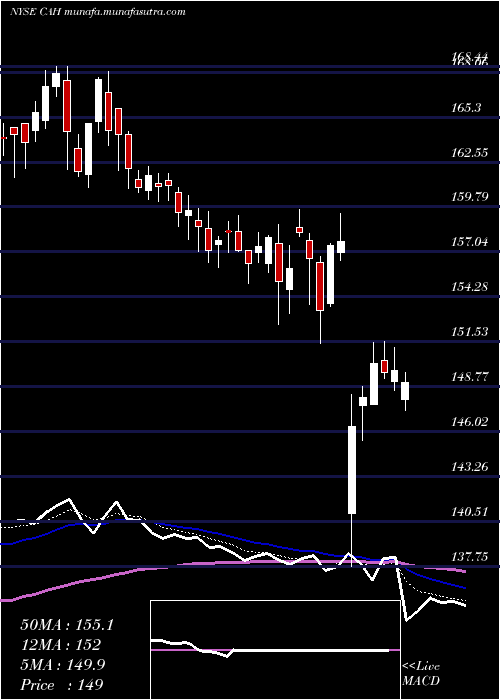Click the 151.53 price axis label

click(x=470, y=332)
